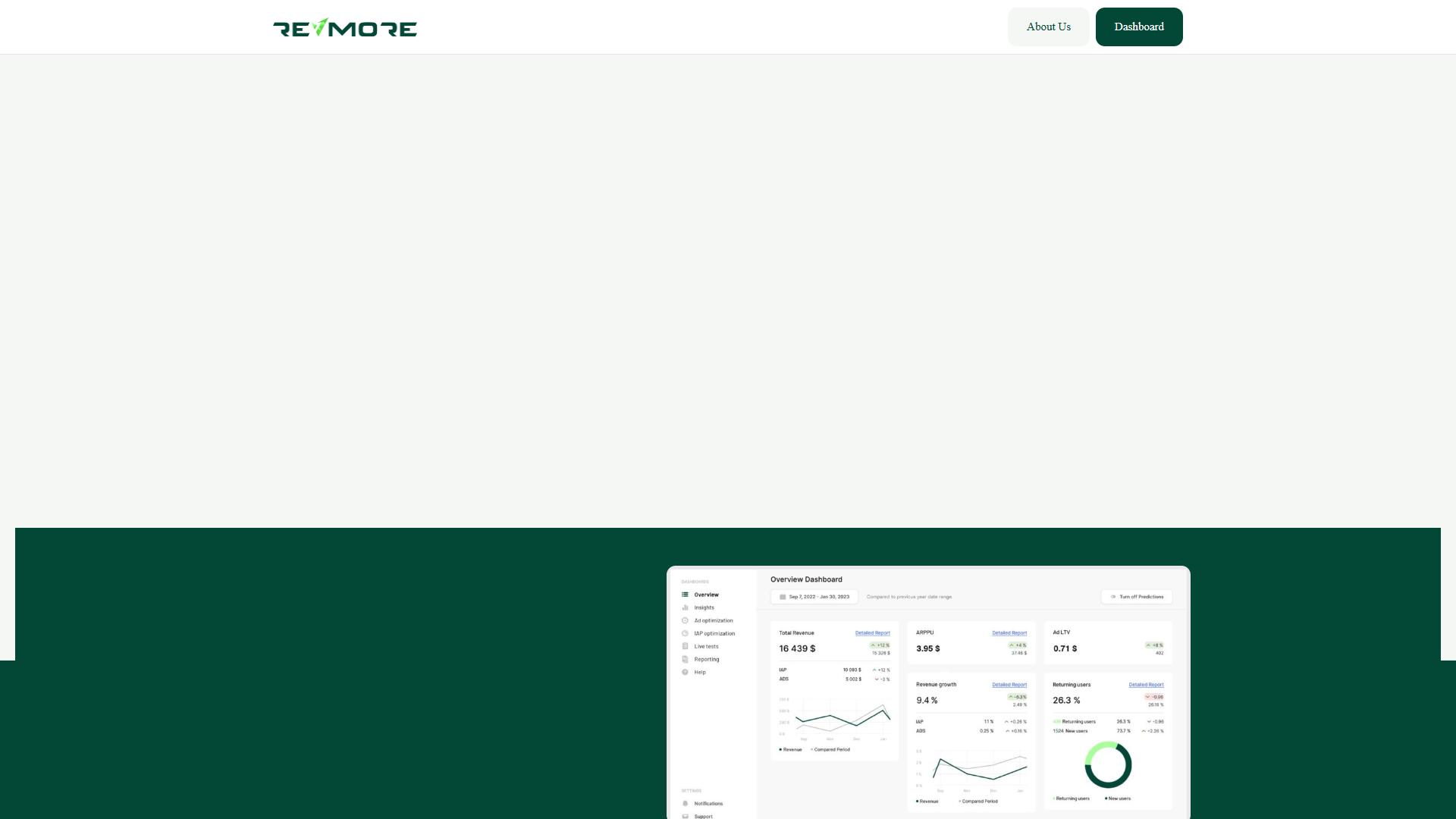Screen dimensions: 1456x819
Task: Open the Notifications bell icon
Action: coord(685,803)
